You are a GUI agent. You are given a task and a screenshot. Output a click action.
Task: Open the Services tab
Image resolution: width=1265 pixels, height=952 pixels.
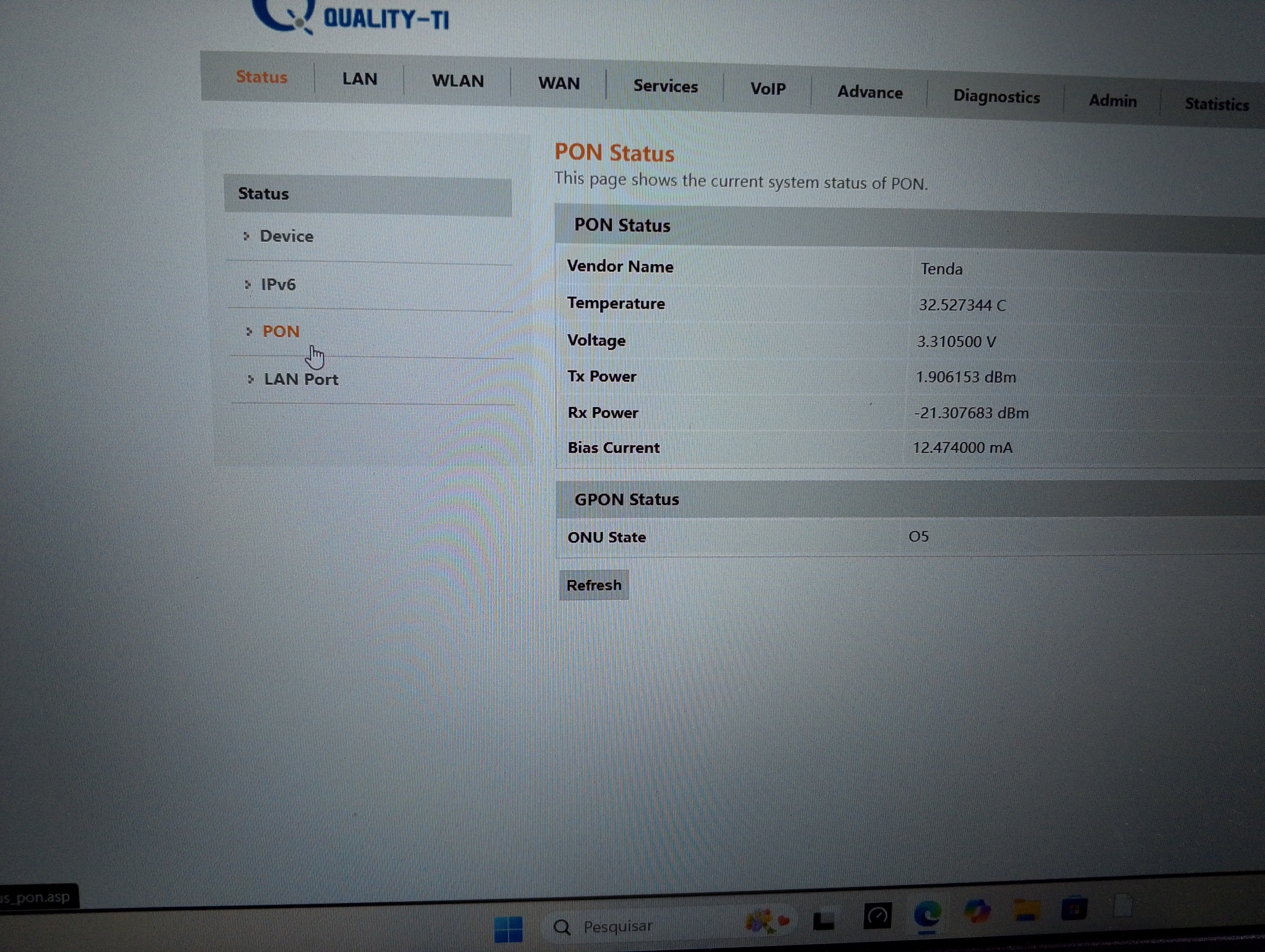[665, 86]
